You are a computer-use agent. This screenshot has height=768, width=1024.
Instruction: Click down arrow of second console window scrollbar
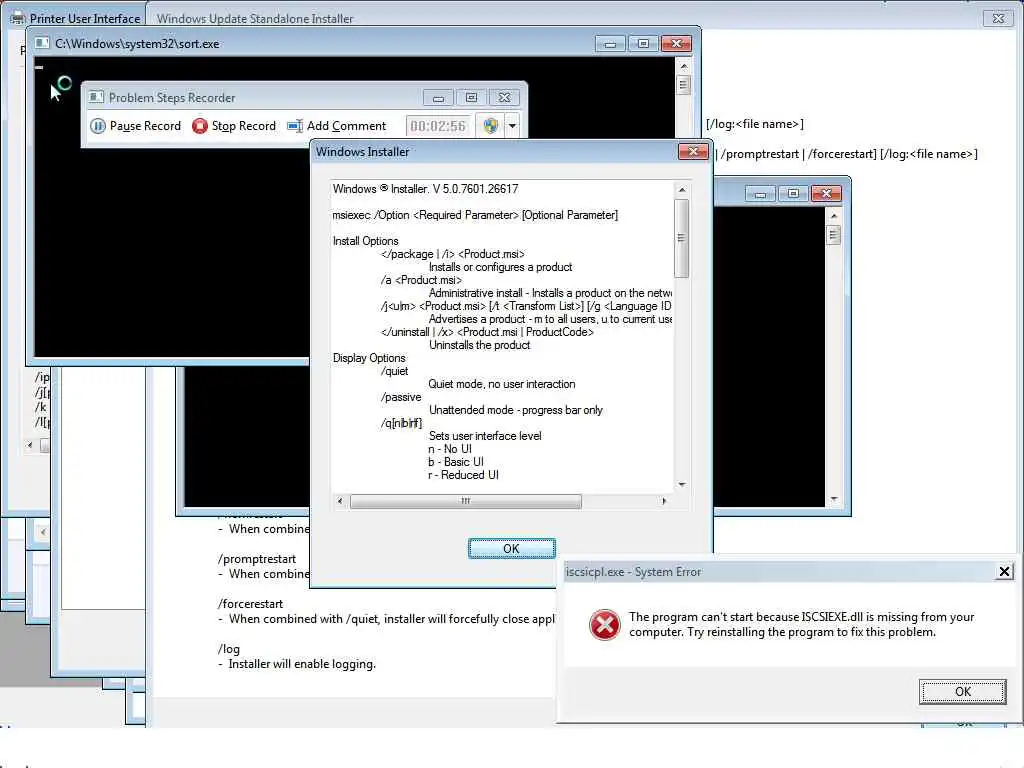click(833, 500)
